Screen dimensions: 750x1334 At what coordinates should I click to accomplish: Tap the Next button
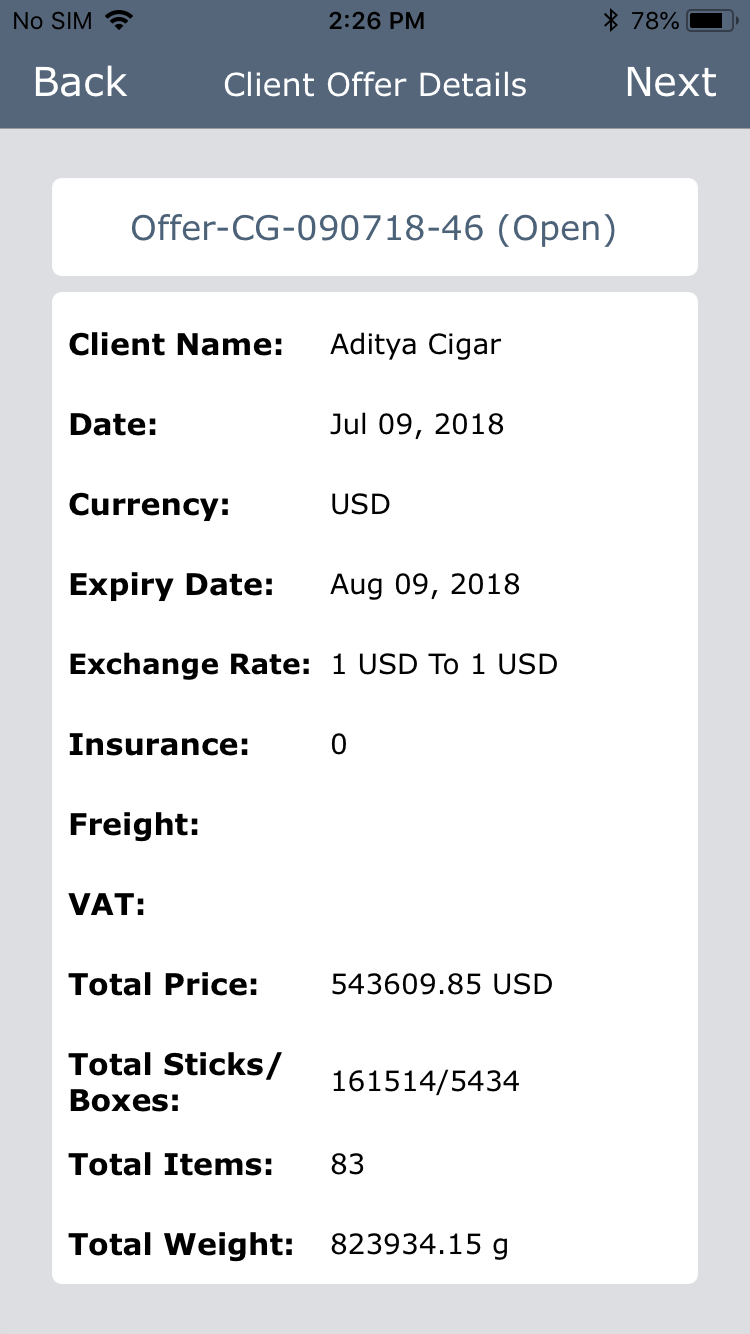pos(670,82)
